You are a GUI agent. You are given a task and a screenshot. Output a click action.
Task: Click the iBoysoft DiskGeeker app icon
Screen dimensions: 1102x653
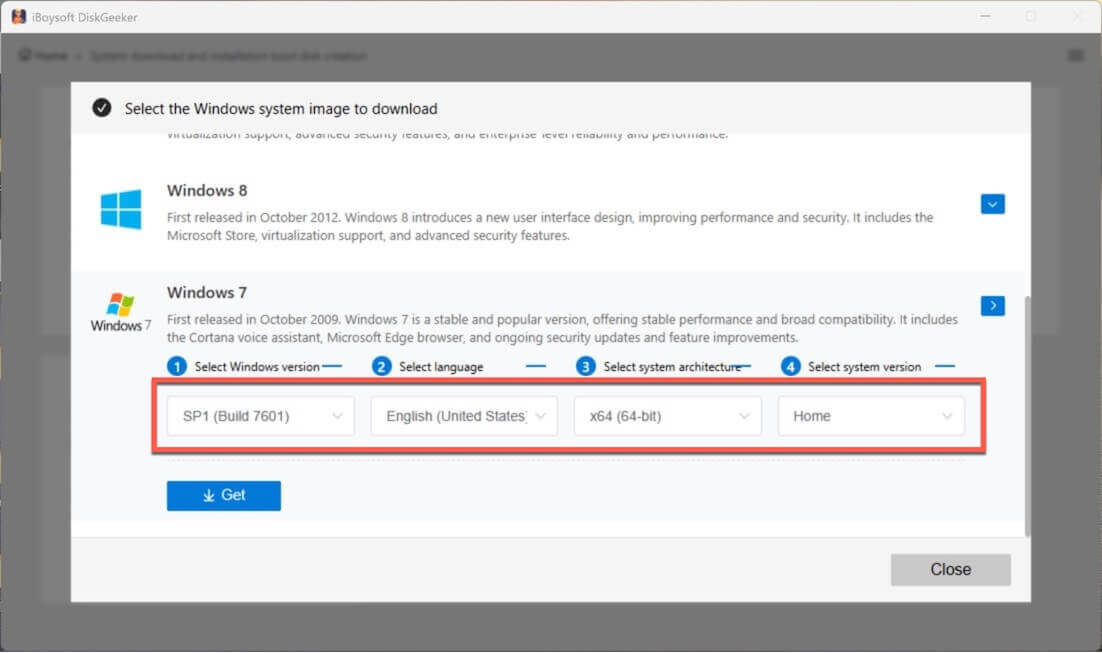point(19,17)
